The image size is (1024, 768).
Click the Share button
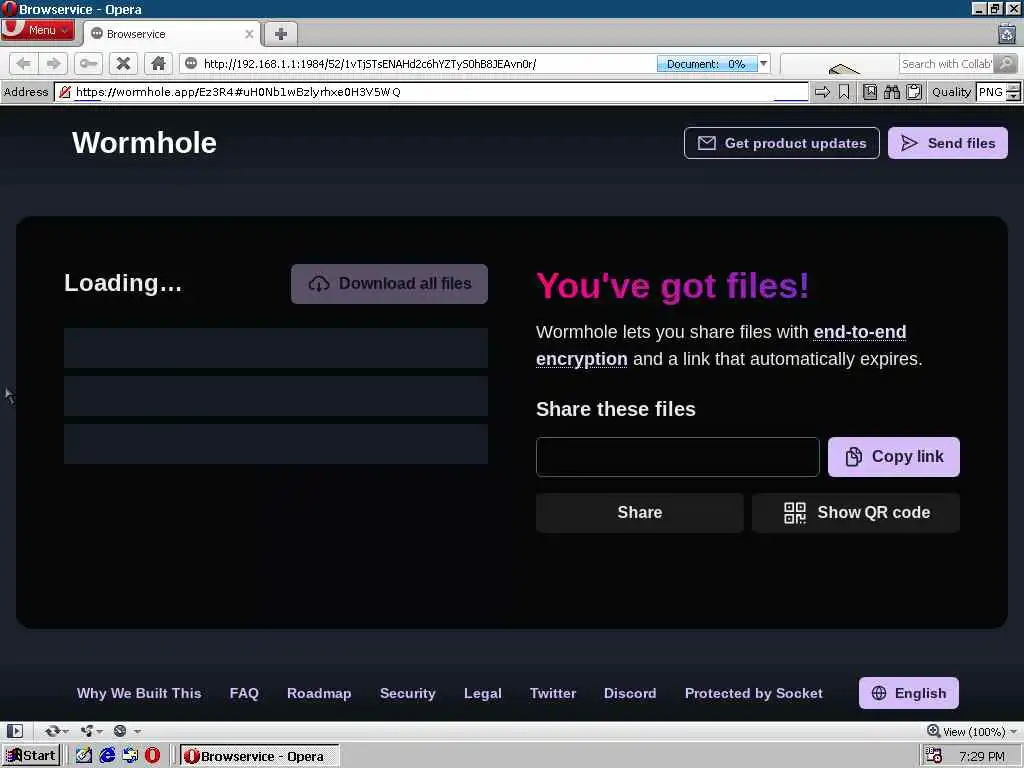639,513
